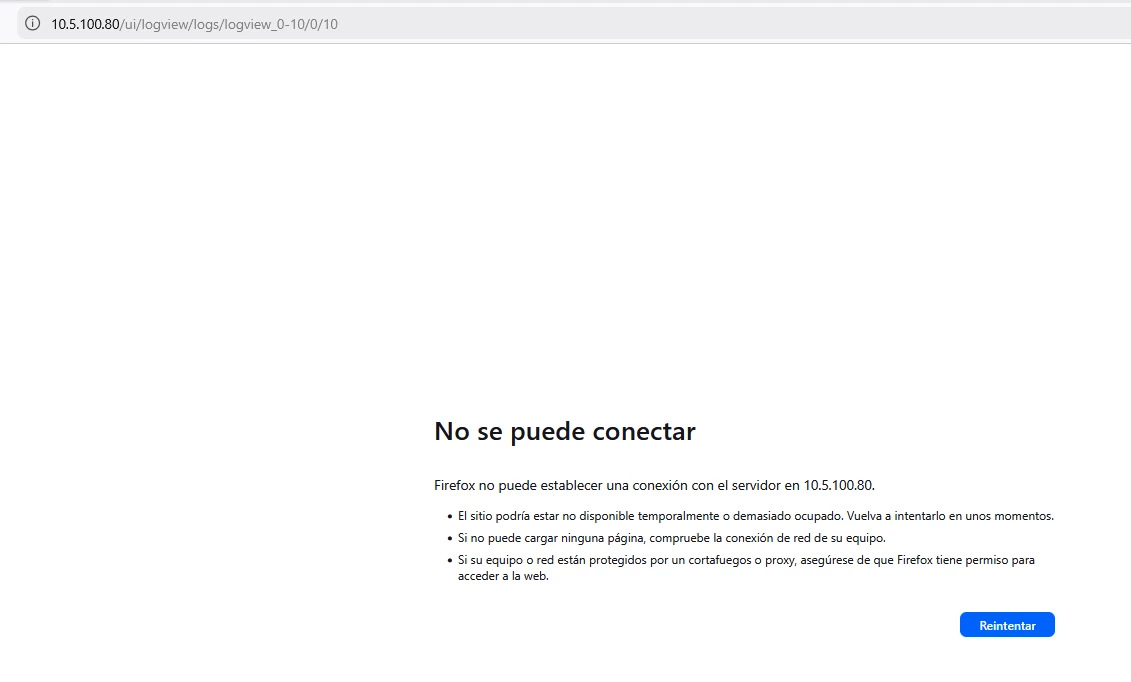
Task: Click the bullet 'El sitio podría estar no disponible'
Action: pyautogui.click(x=755, y=516)
